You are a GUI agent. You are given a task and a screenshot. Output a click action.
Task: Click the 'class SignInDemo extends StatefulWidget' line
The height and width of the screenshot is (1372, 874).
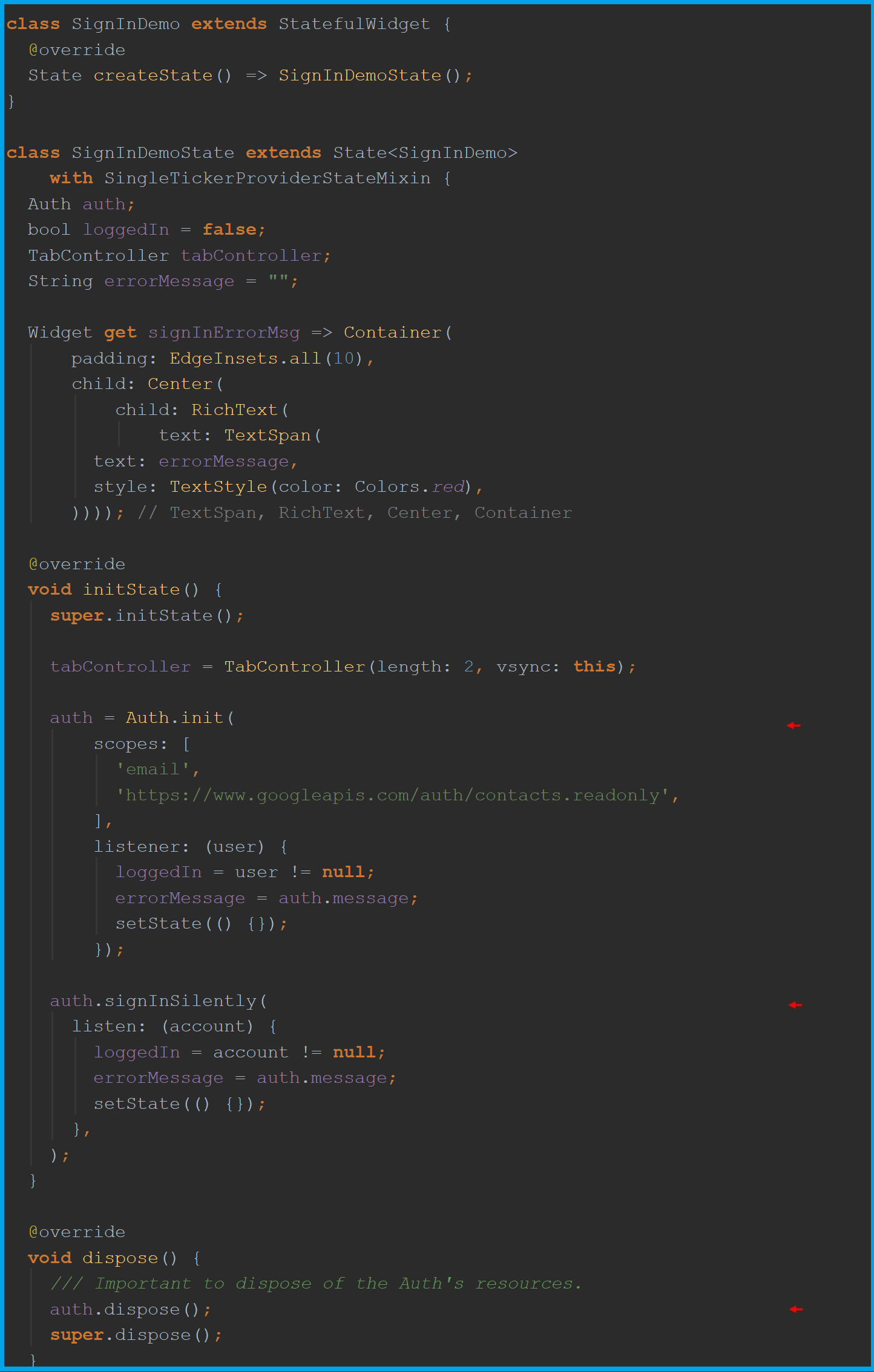pyautogui.click(x=229, y=24)
